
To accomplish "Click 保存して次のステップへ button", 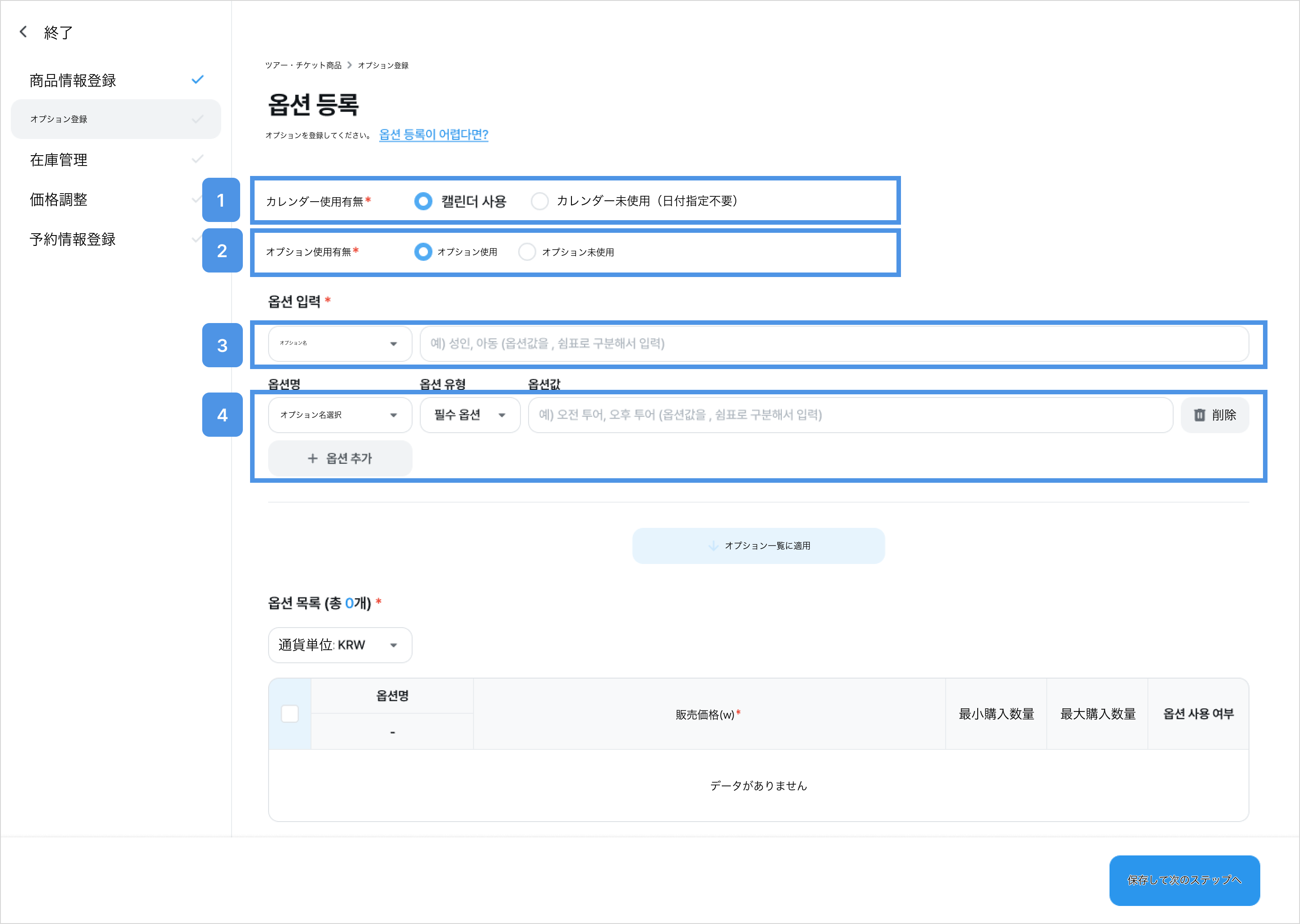I will [1184, 880].
